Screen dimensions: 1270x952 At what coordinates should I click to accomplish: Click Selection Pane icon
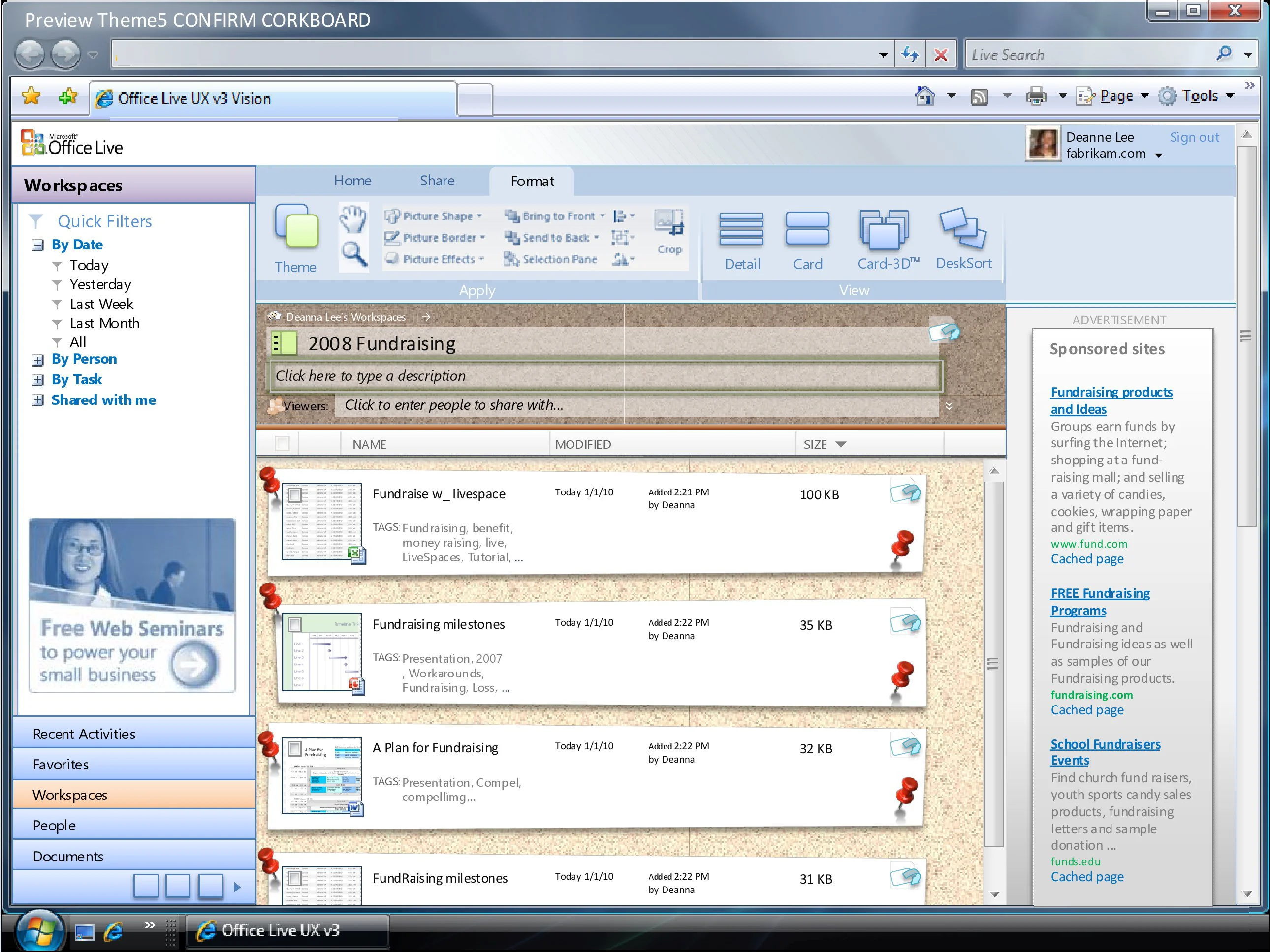pos(510,259)
